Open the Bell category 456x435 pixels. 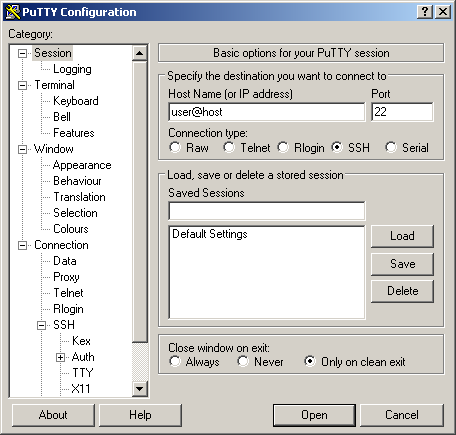click(x=62, y=117)
